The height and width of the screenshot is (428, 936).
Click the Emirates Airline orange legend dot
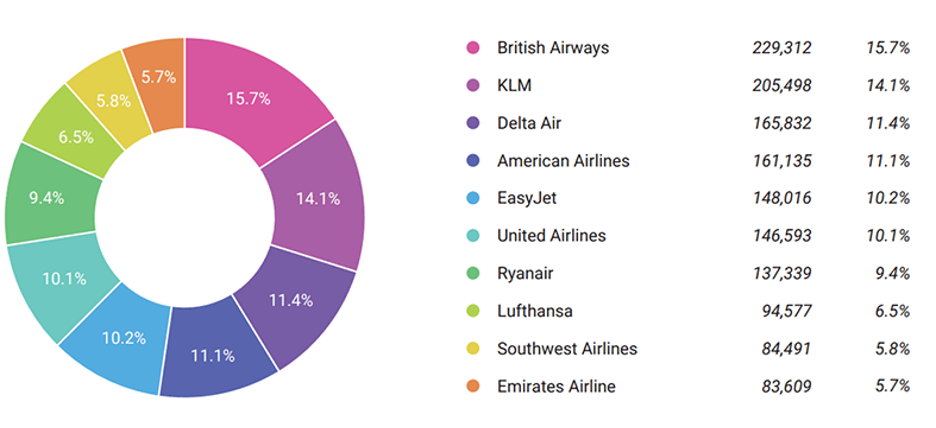473,386
